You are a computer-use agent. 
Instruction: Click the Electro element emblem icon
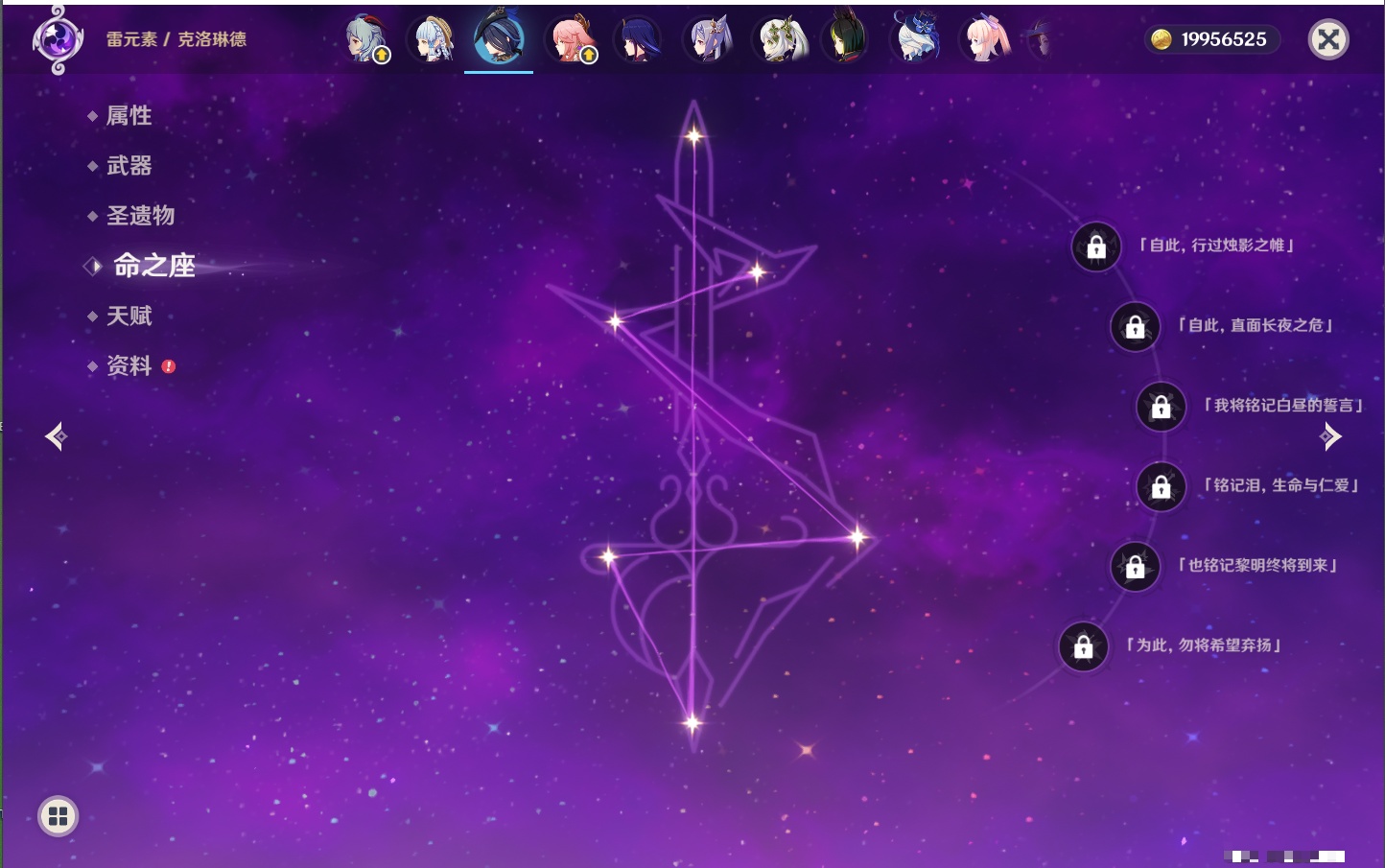point(58,39)
